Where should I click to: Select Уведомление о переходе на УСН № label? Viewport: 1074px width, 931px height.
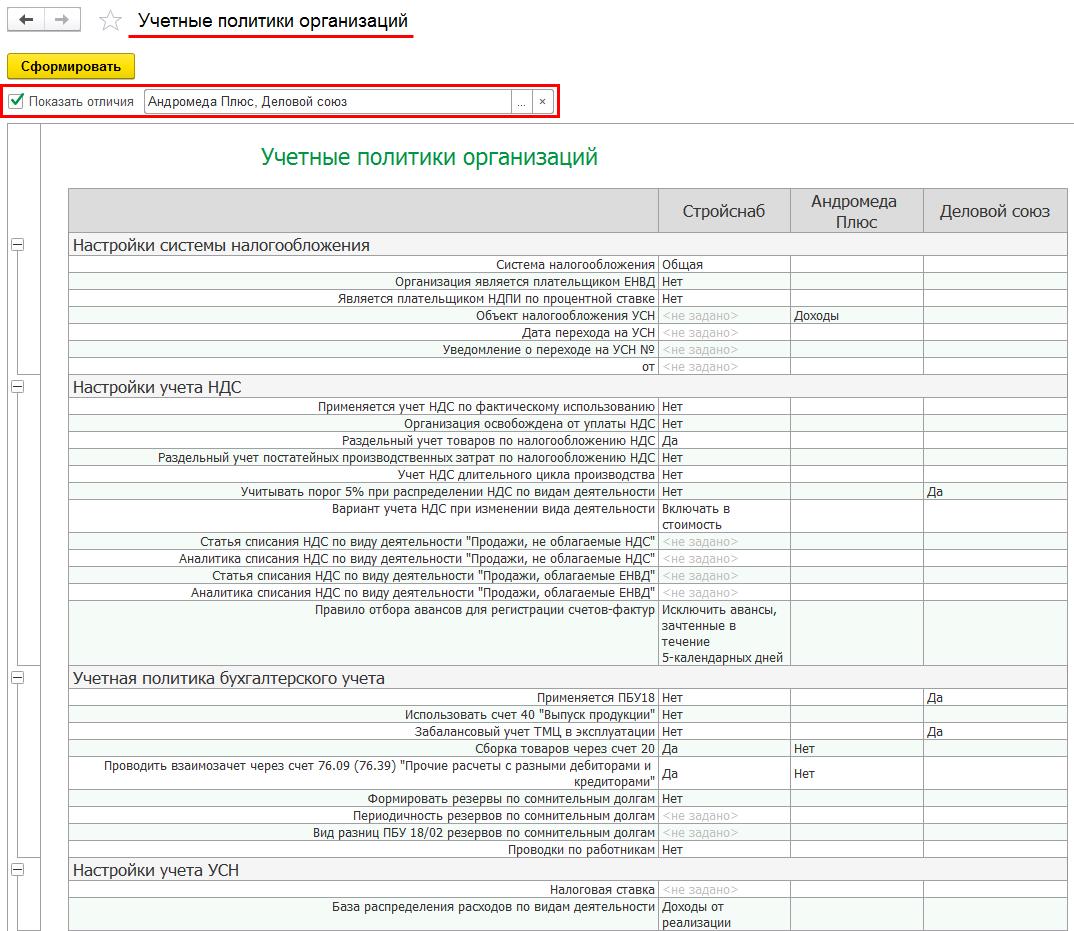[548, 350]
